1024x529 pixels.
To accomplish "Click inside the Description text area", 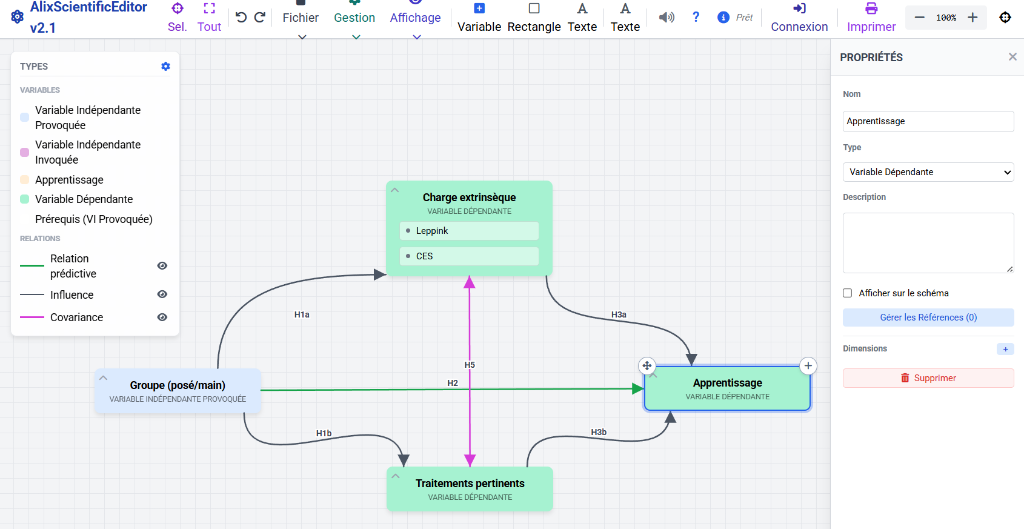I will tap(928, 242).
